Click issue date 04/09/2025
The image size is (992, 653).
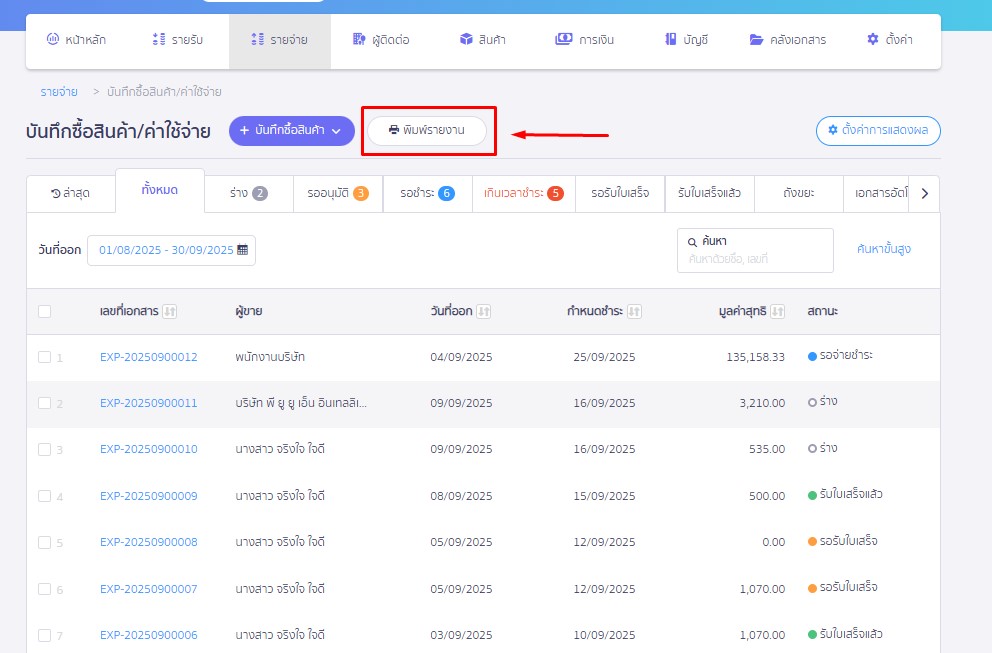pos(461,357)
